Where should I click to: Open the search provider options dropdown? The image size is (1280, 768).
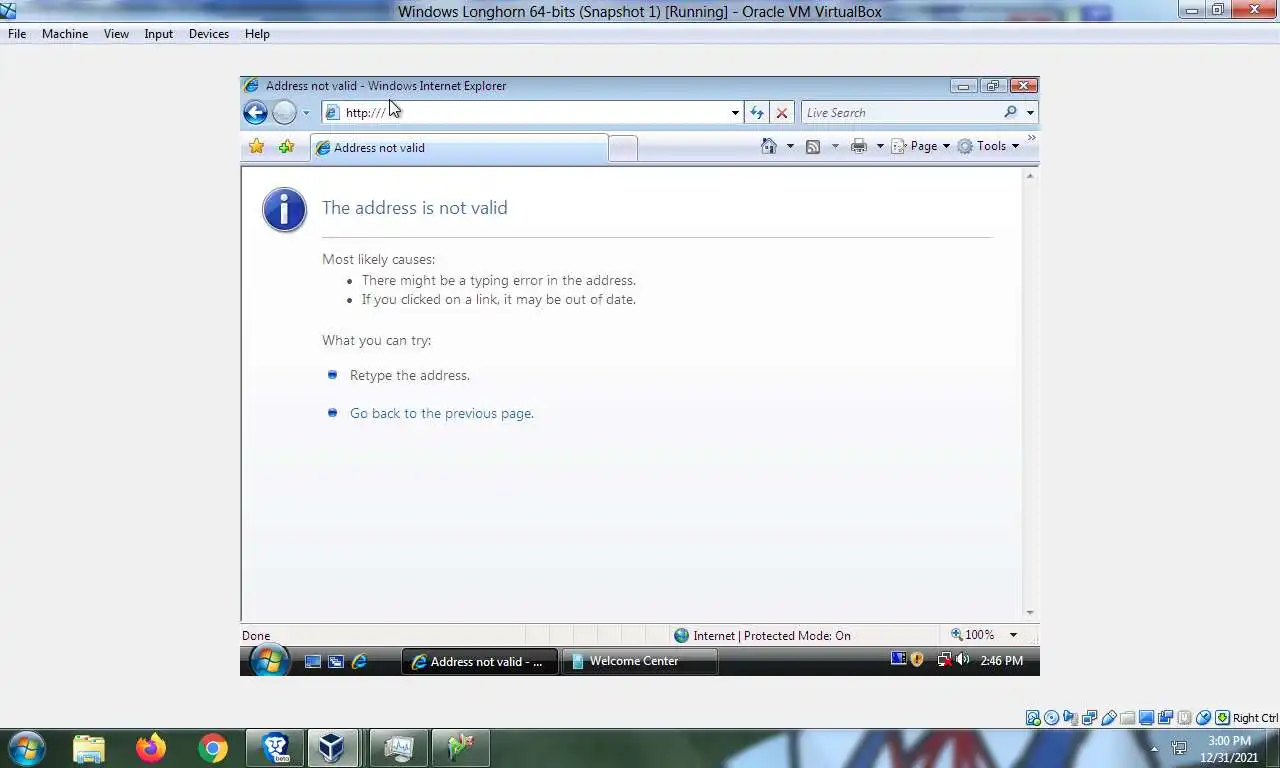[1030, 113]
